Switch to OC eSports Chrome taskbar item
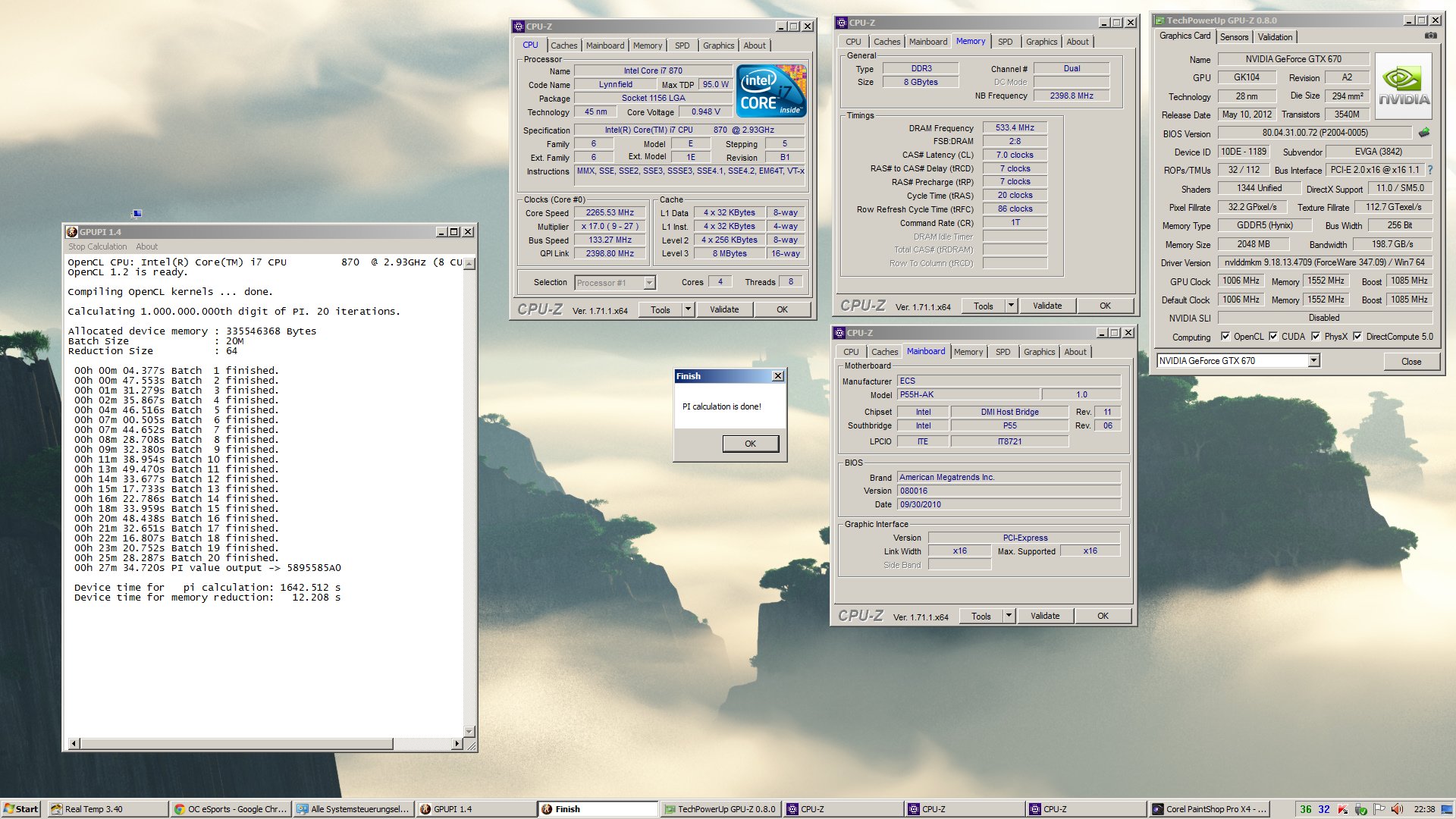This screenshot has width=1456, height=819. [231, 809]
